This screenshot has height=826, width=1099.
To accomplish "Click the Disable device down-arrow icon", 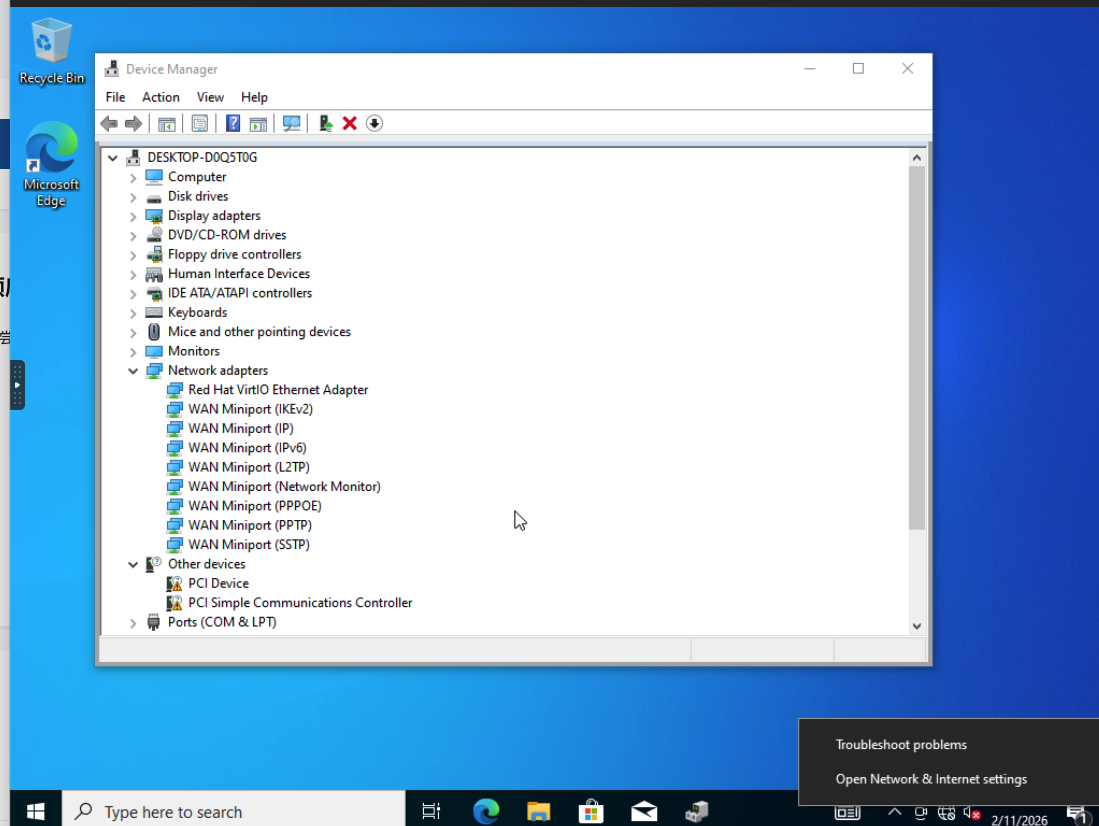I will (x=374, y=123).
